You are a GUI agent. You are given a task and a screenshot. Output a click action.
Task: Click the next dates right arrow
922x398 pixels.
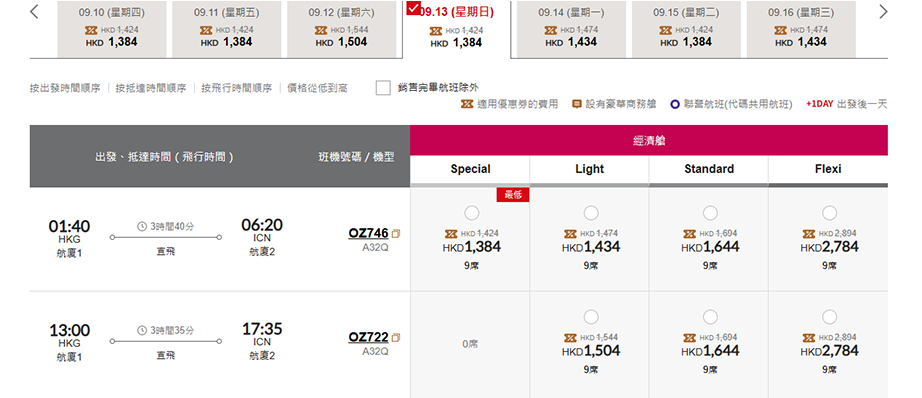(883, 11)
